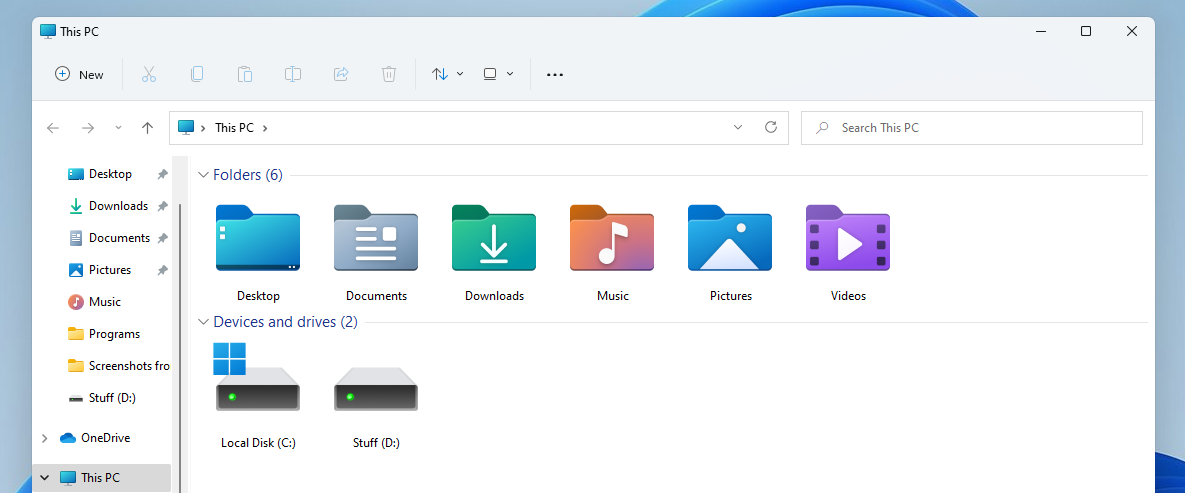Click the Copy icon in toolbar

pyautogui.click(x=196, y=74)
